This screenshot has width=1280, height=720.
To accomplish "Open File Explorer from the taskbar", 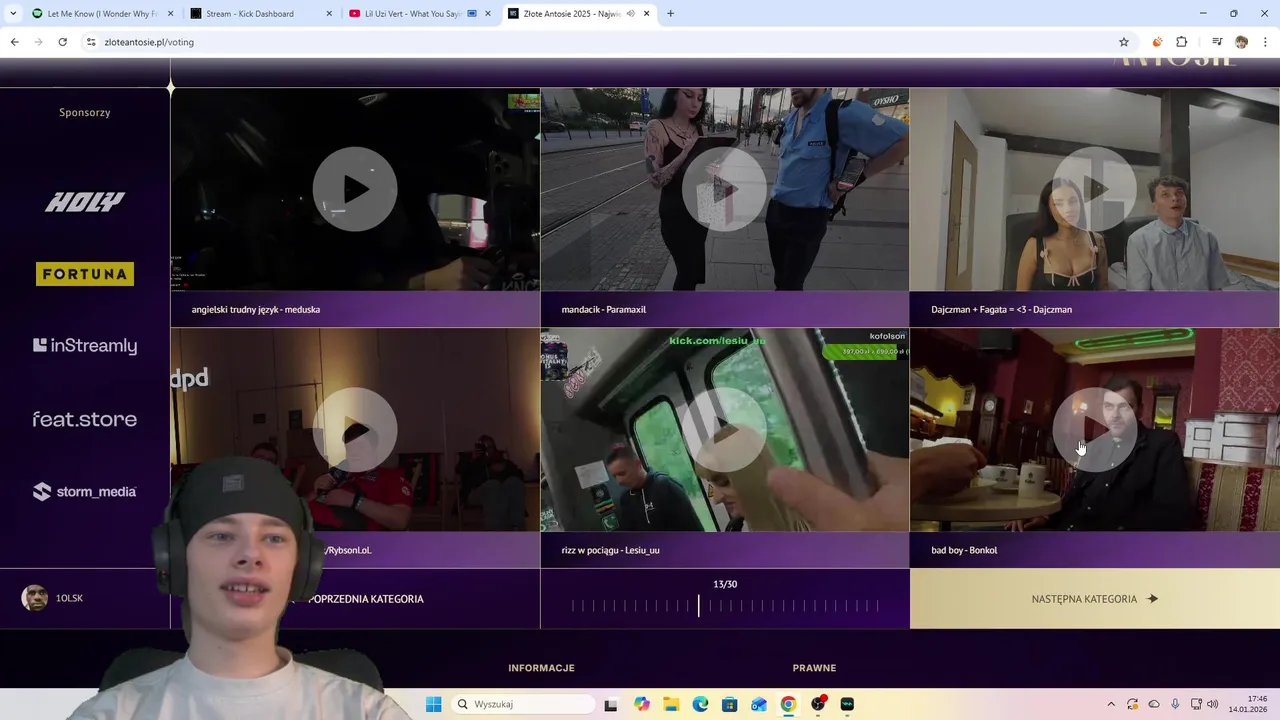I will (x=671, y=704).
